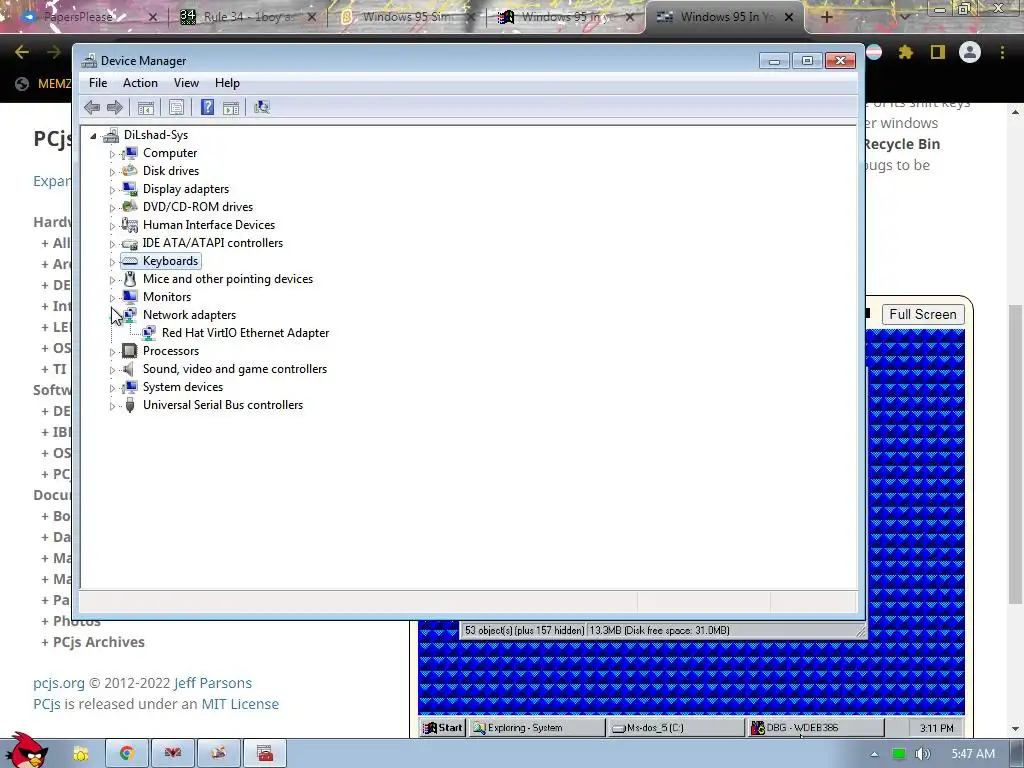Viewport: 1024px width, 768px height.
Task: Open the pcjs.org footer link
Action: point(59,683)
